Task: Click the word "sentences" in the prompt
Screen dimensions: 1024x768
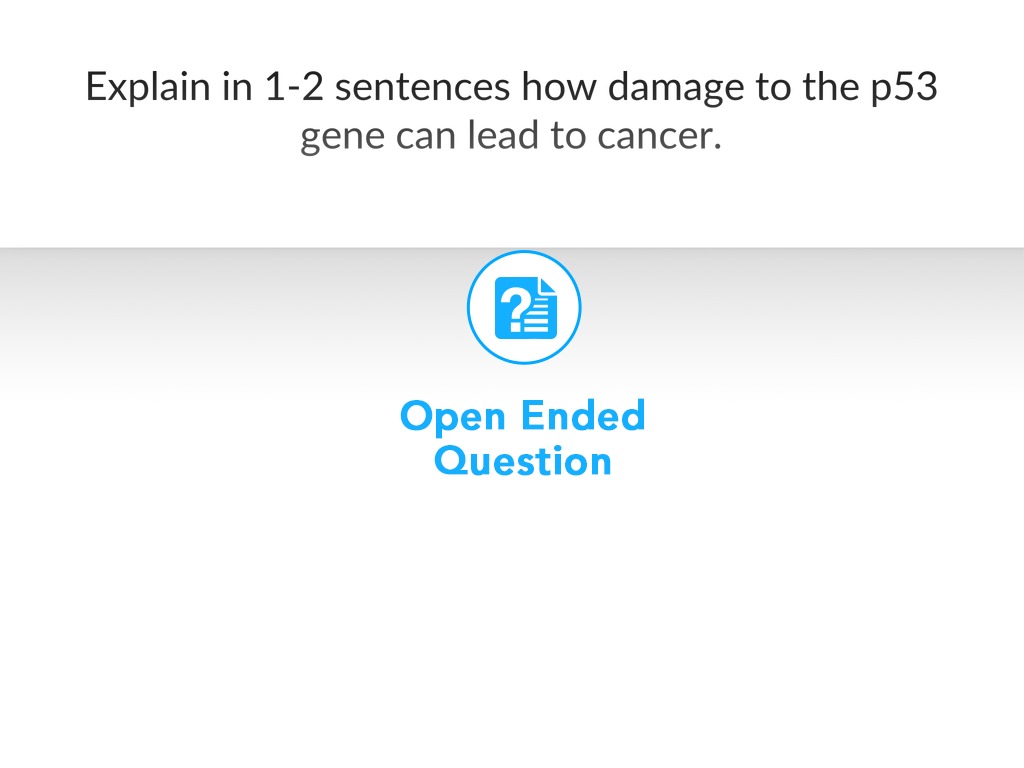Action: [x=423, y=87]
